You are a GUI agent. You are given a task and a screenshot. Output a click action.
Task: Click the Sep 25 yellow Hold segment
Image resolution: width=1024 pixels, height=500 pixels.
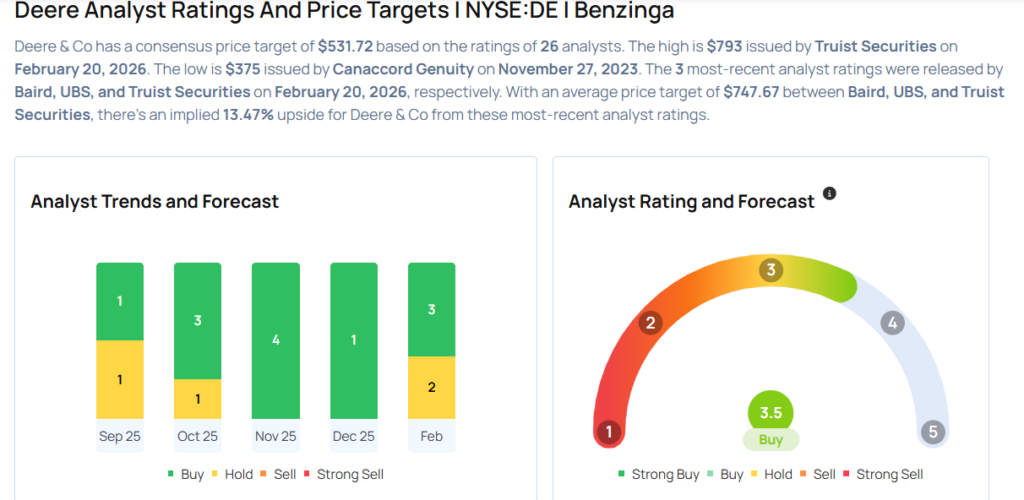(120, 379)
